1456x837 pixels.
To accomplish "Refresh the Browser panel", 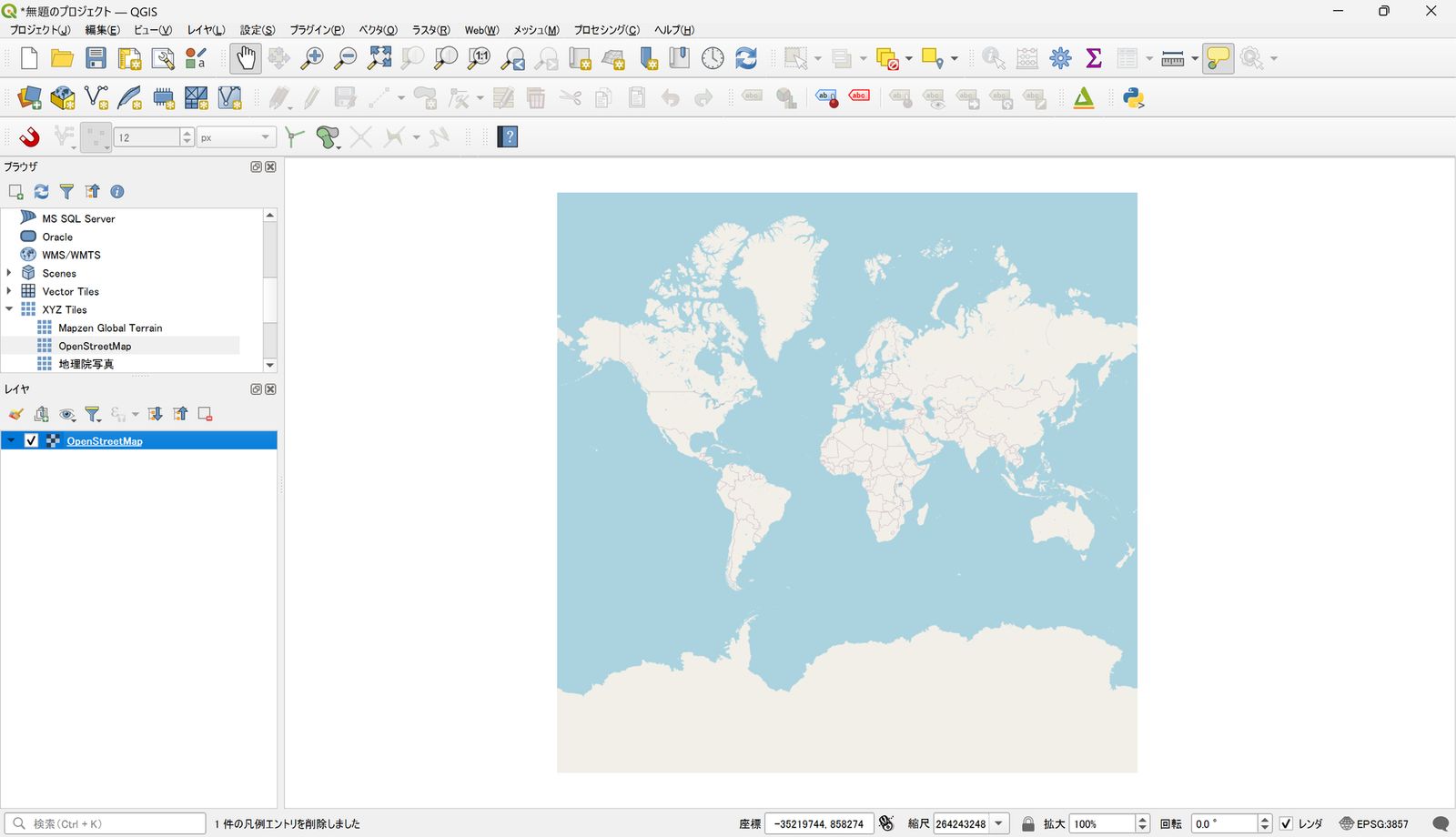I will [41, 191].
